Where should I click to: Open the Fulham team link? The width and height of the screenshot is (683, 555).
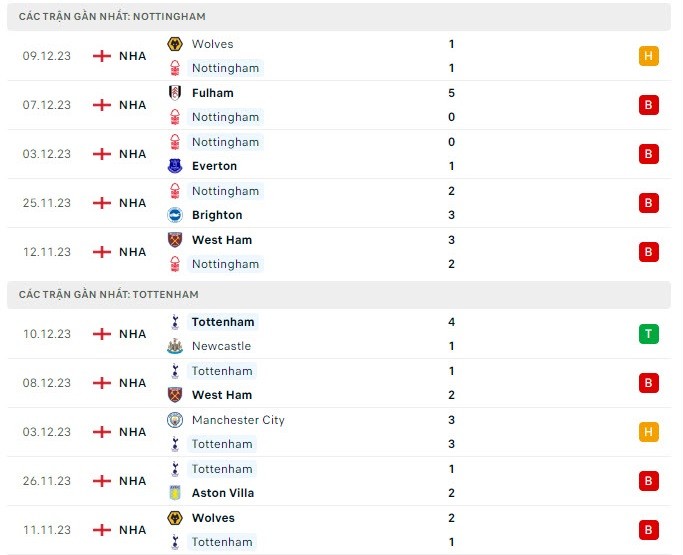pyautogui.click(x=212, y=93)
